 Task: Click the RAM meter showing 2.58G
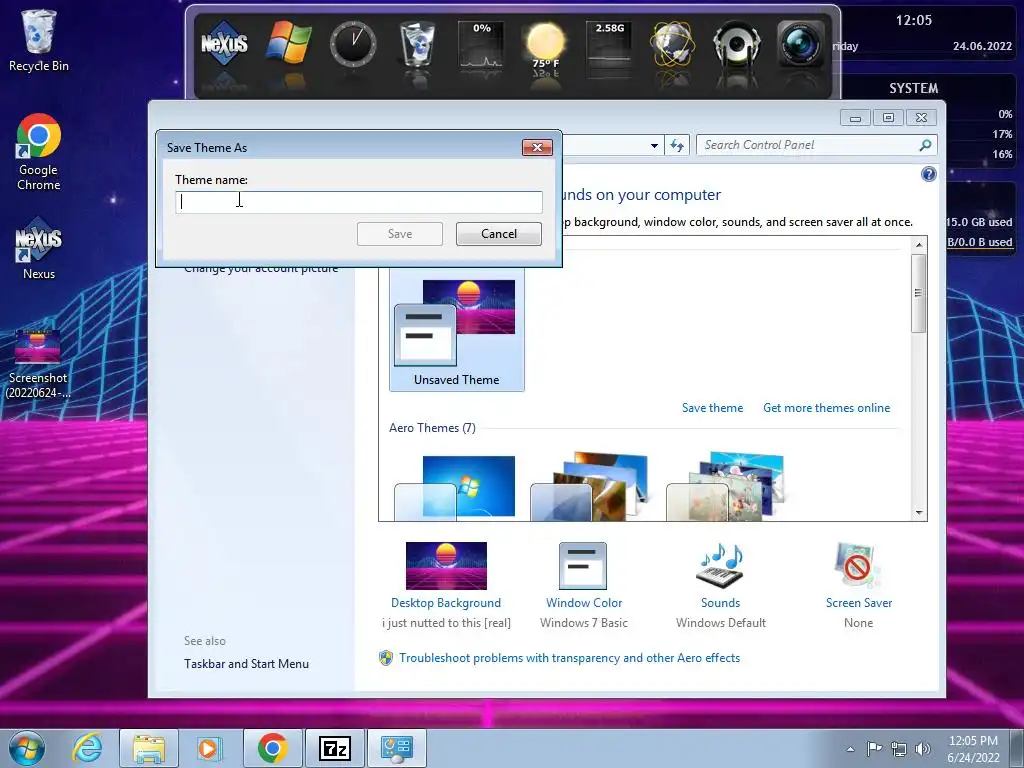click(x=609, y=44)
